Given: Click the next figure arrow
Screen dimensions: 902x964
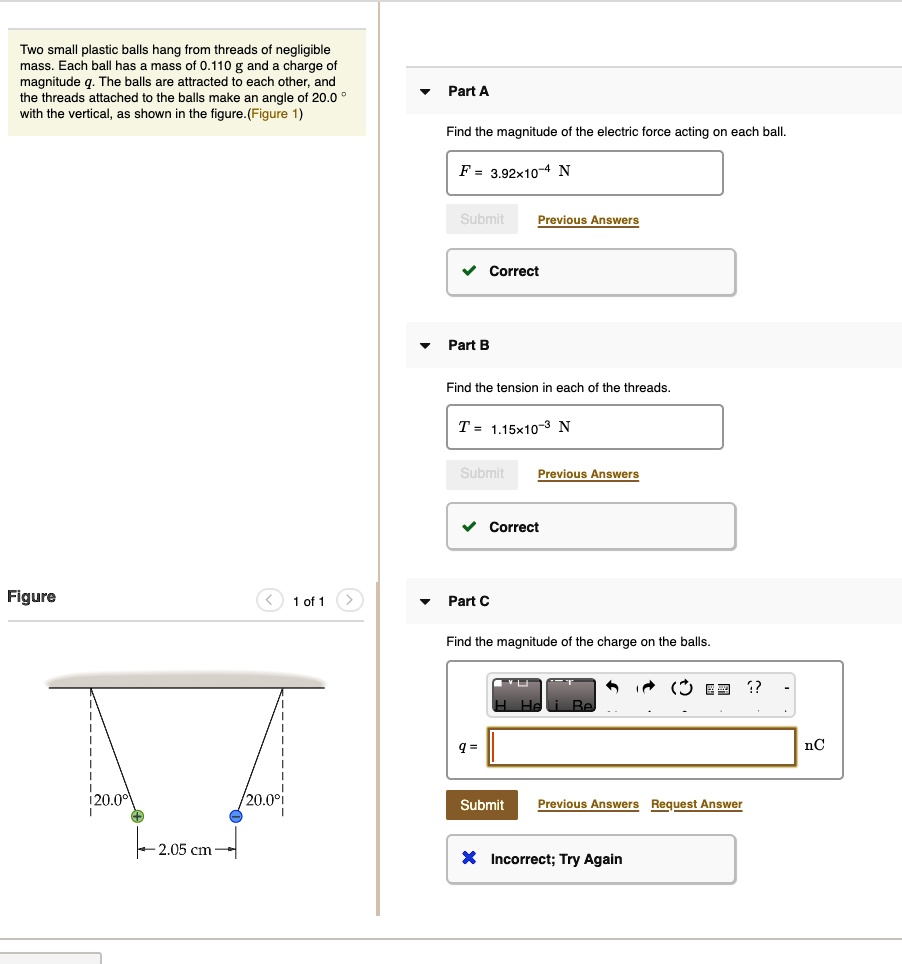Looking at the screenshot, I should 349,601.
